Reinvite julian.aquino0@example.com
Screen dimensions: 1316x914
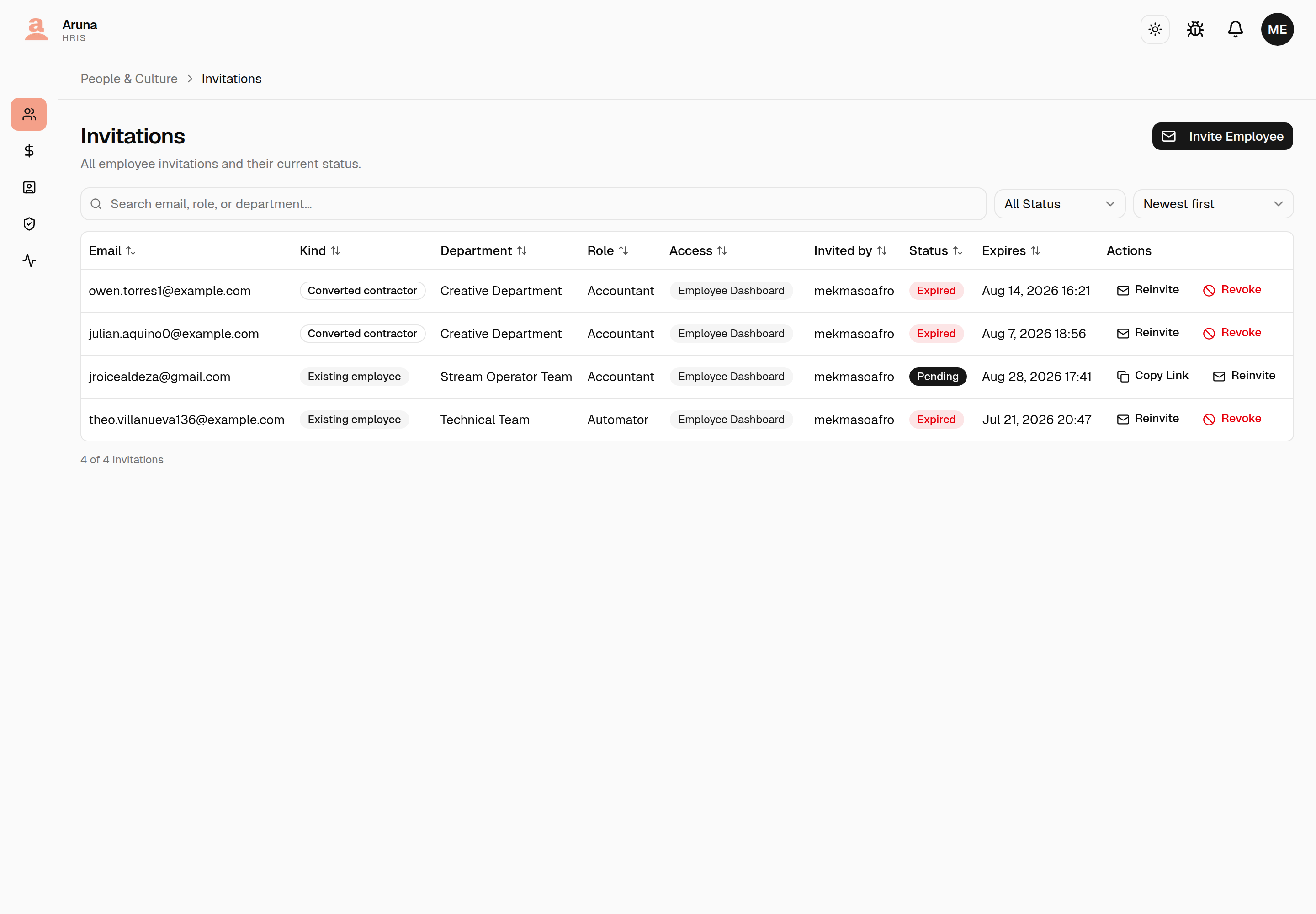[1148, 333]
